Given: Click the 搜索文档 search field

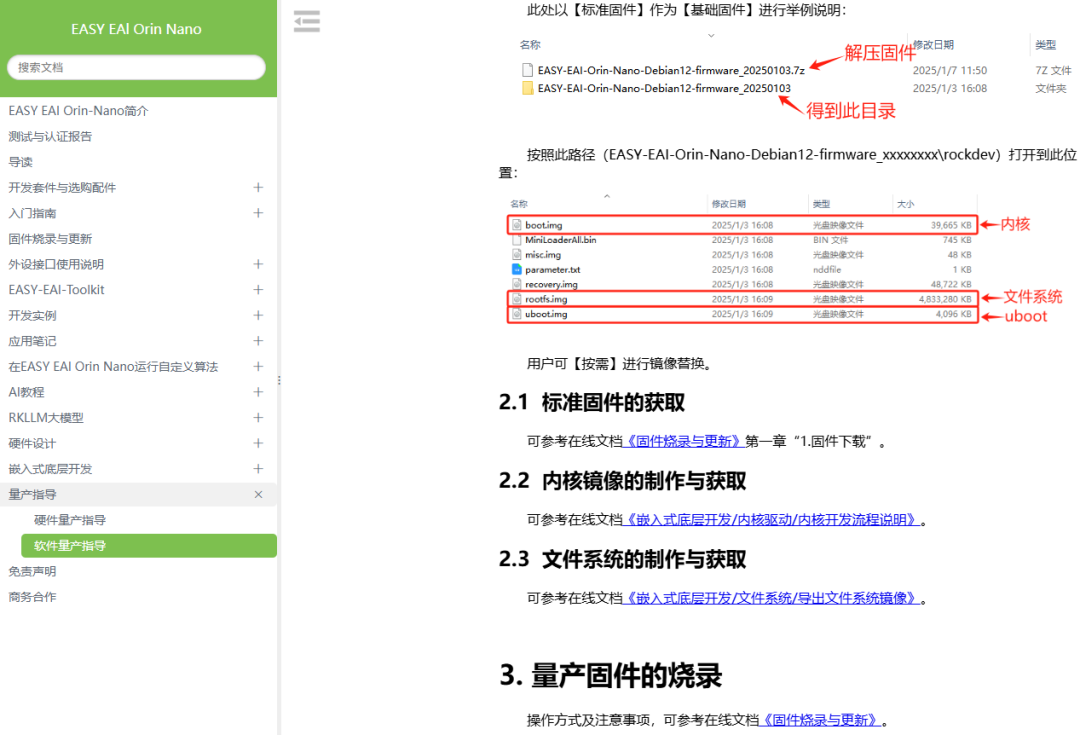Looking at the screenshot, I should point(136,68).
